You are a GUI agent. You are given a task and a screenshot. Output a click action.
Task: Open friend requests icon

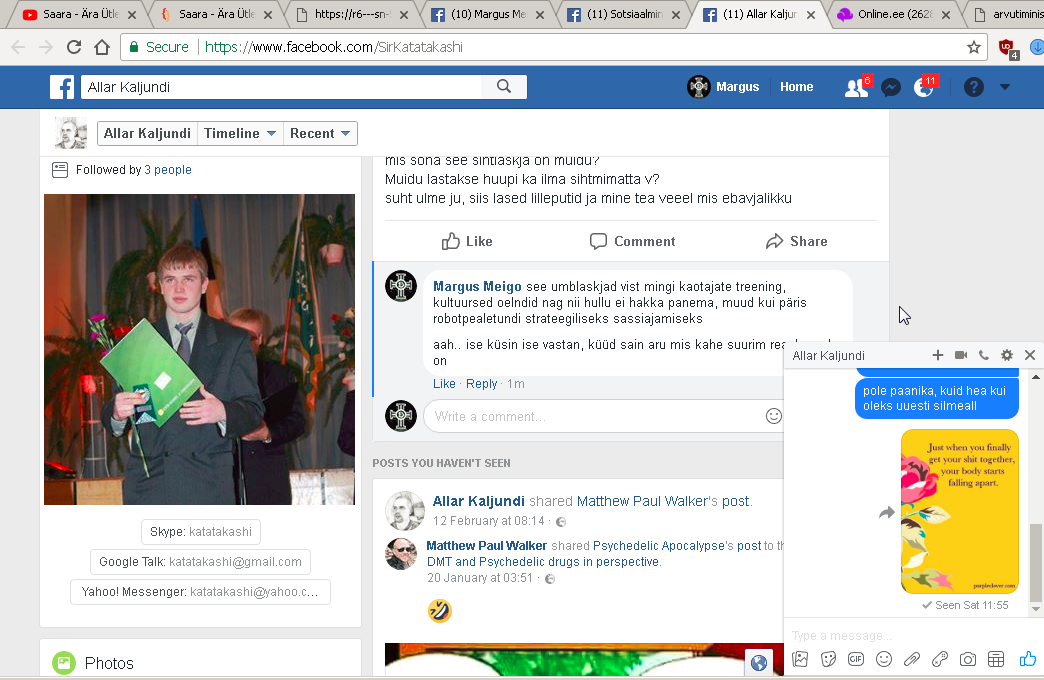pos(856,87)
